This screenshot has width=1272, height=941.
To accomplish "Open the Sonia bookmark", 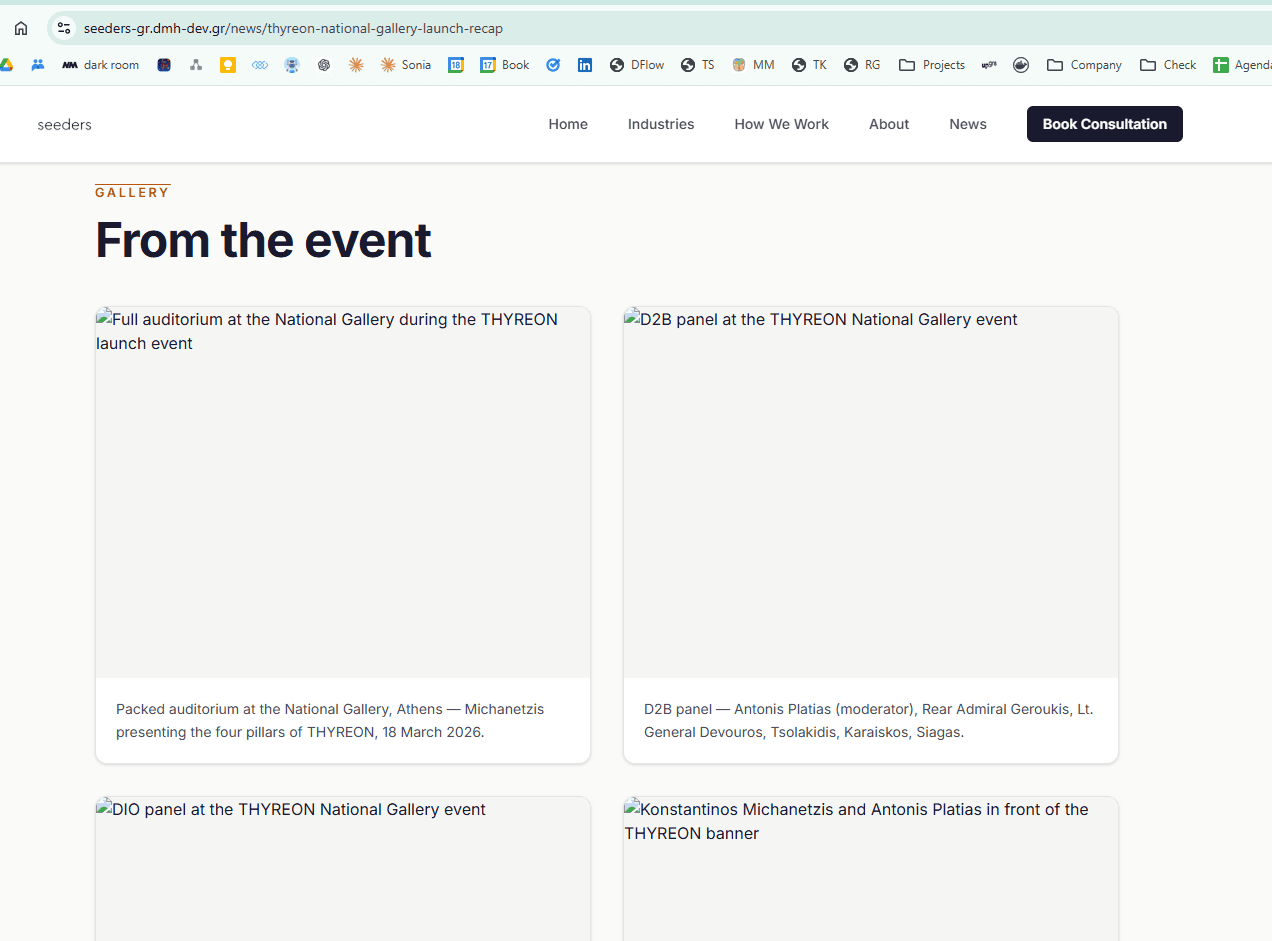I will pyautogui.click(x=406, y=65).
